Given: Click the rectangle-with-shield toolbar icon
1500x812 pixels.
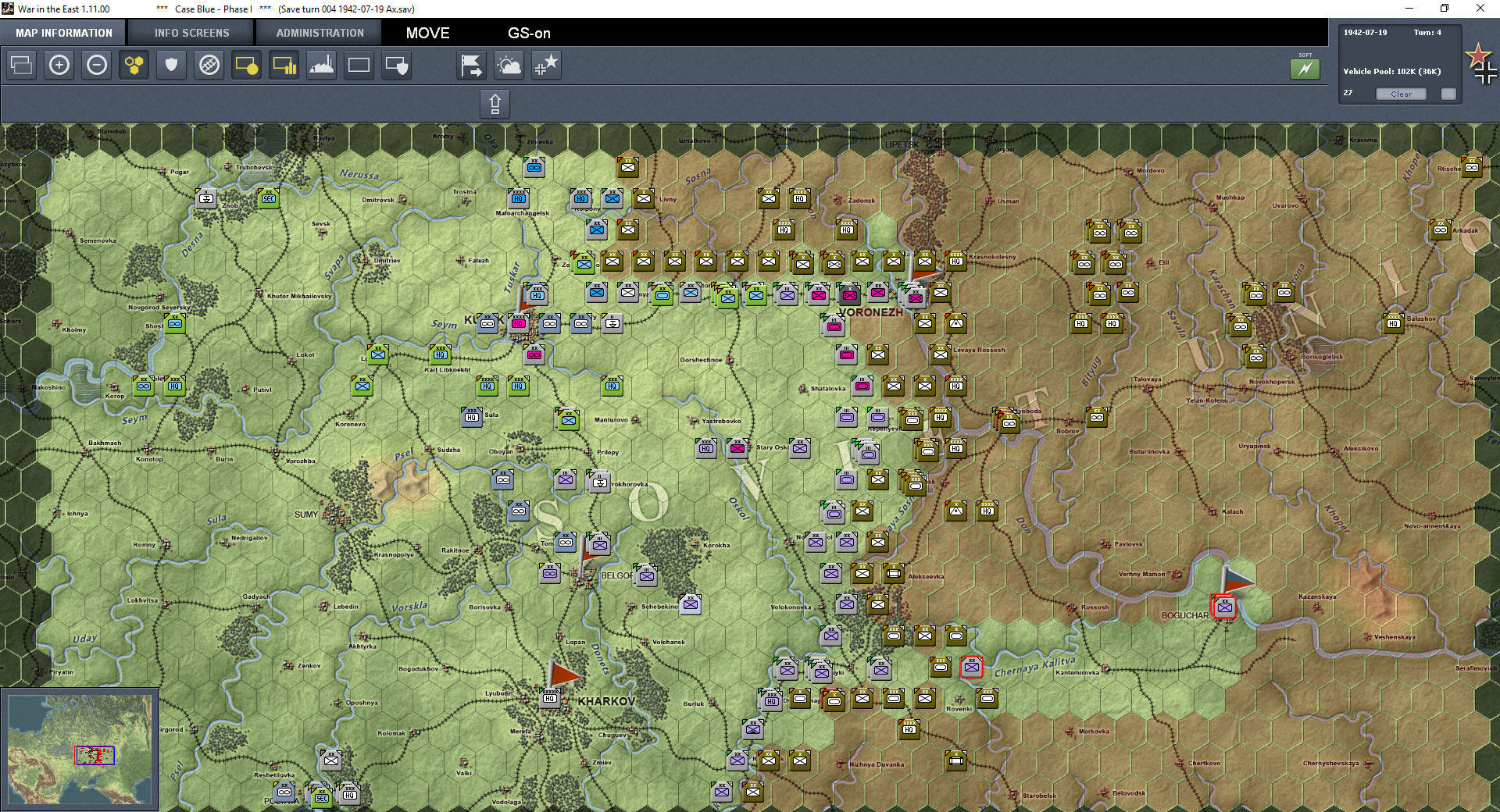Looking at the screenshot, I should 397,65.
